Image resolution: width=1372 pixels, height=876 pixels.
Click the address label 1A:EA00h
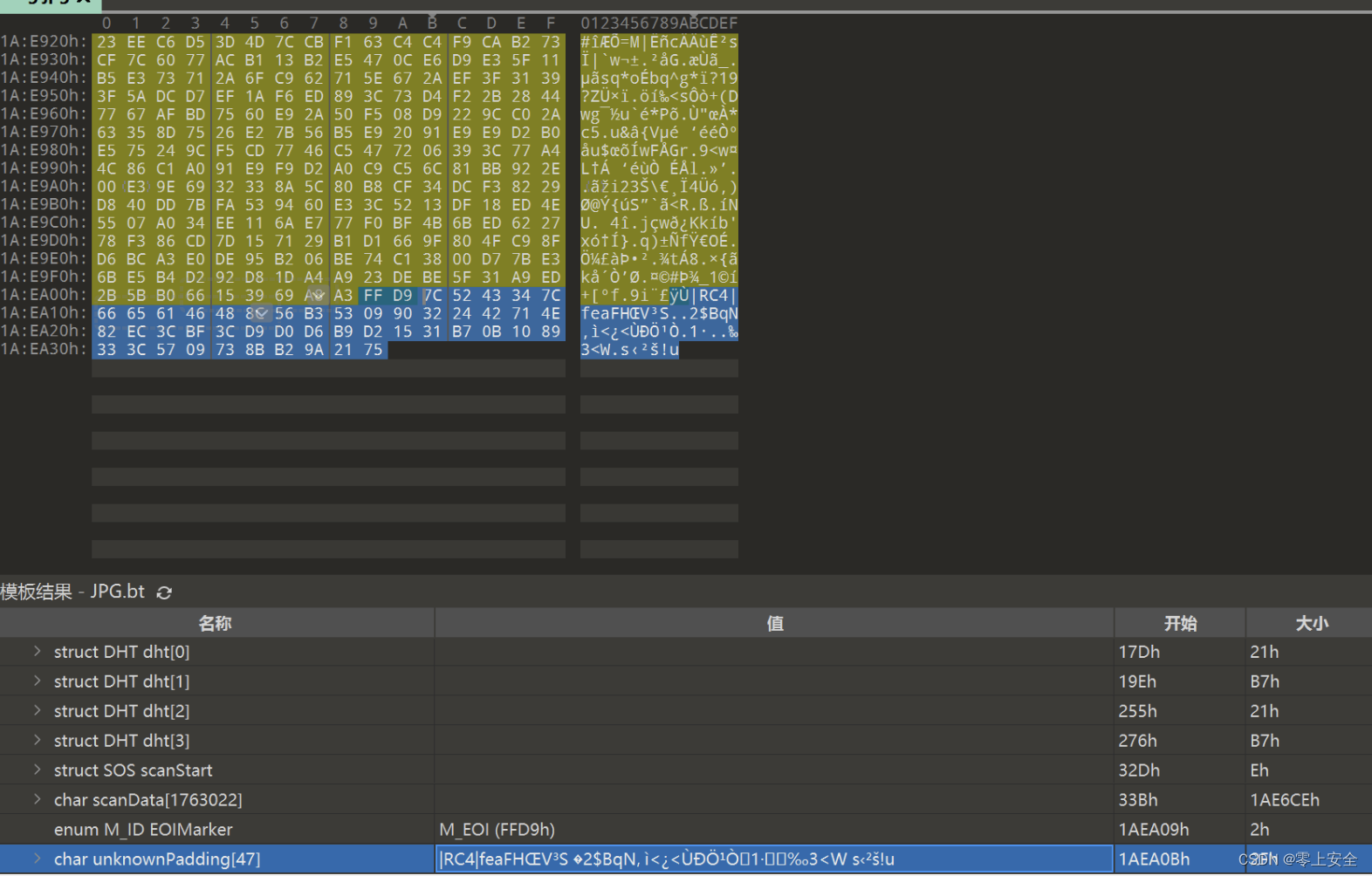click(44, 295)
